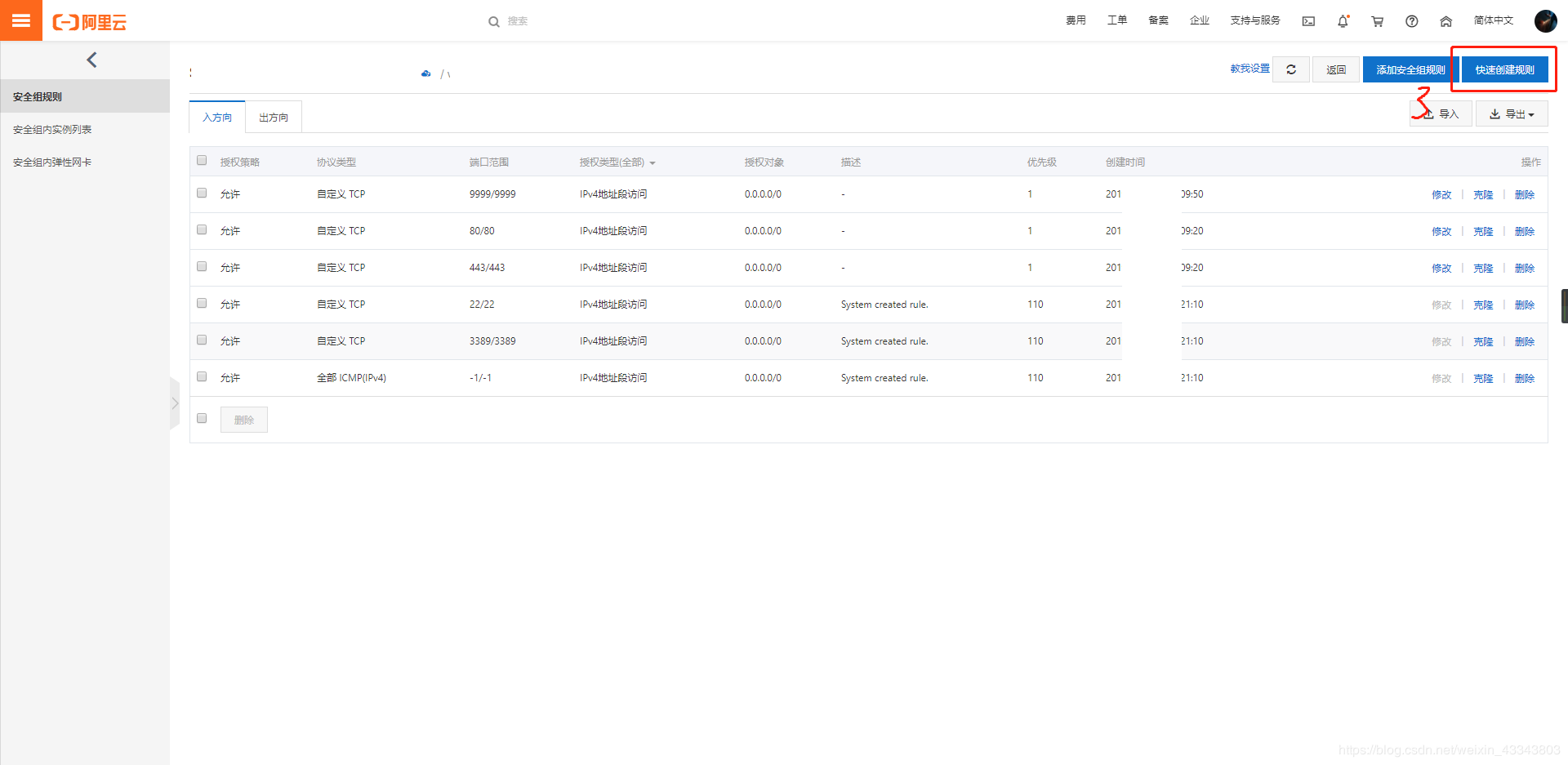Click the back arrow in the sidebar
This screenshot has height=765, width=1568.
pyautogui.click(x=91, y=60)
